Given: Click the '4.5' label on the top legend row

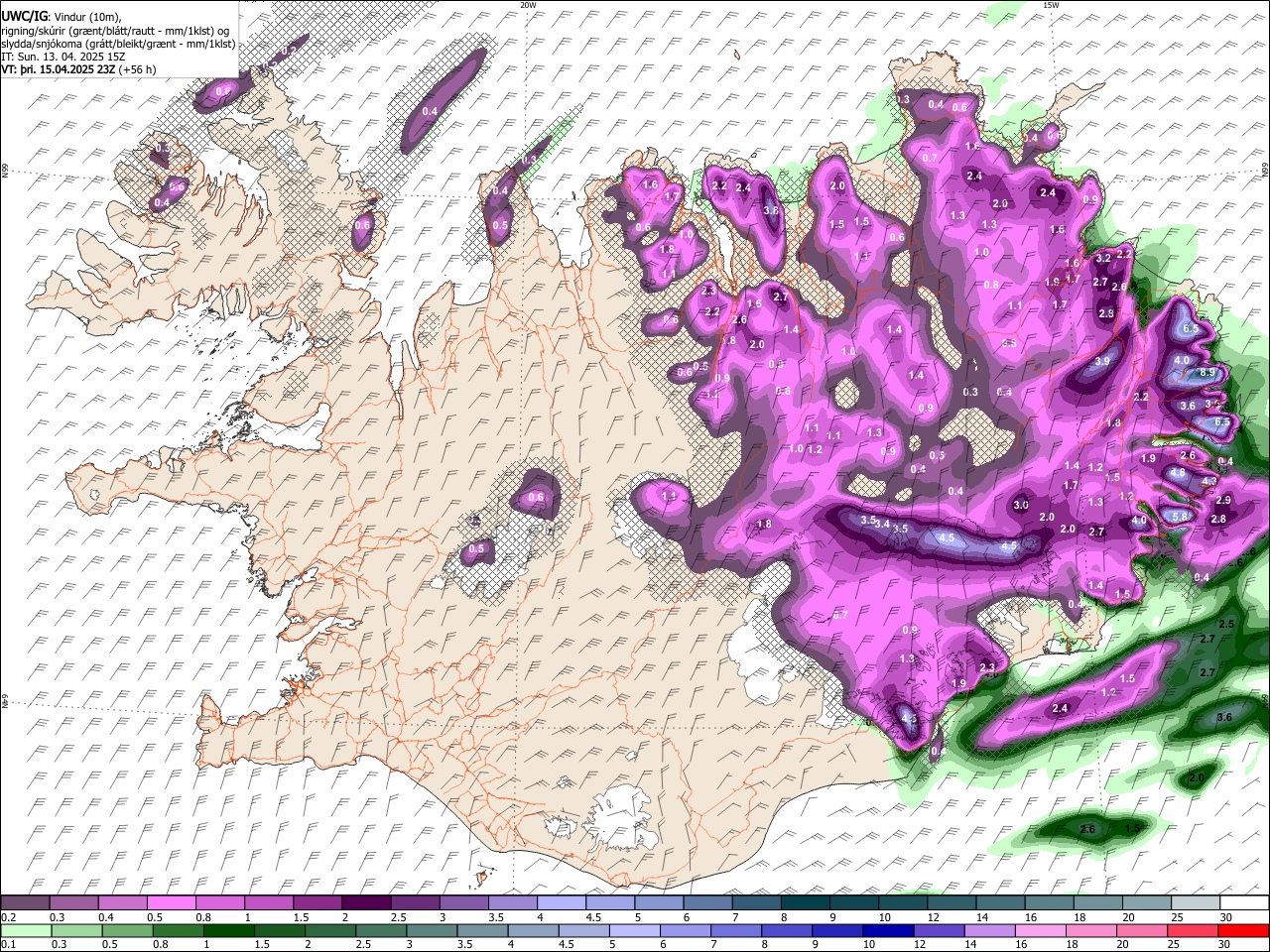Looking at the screenshot, I should pos(593,917).
